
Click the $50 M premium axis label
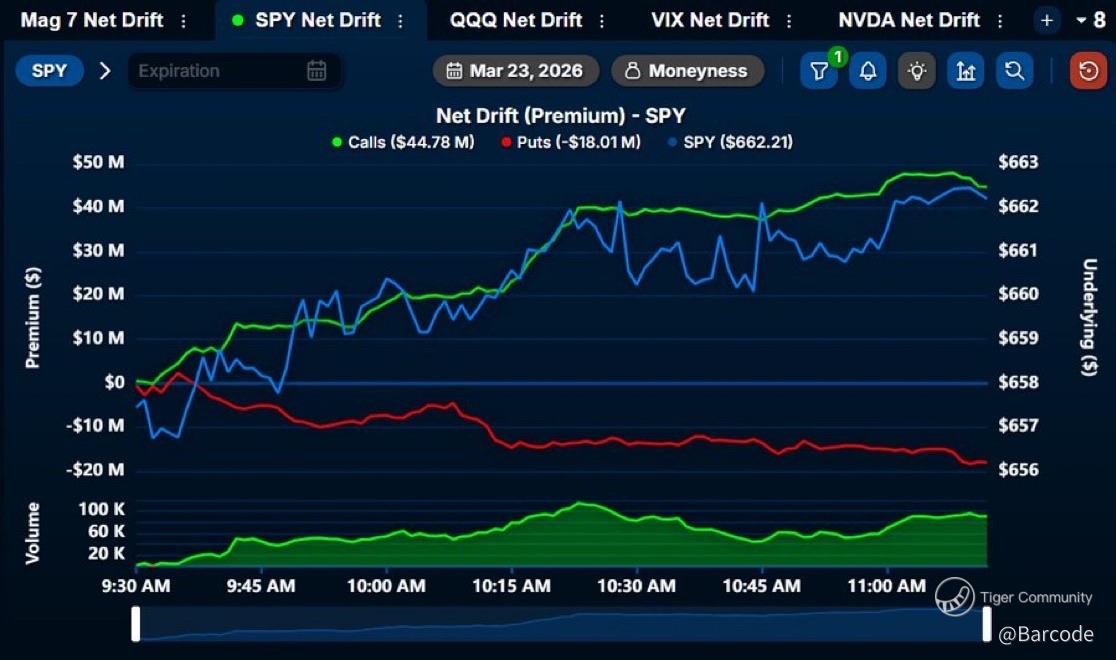tap(98, 162)
